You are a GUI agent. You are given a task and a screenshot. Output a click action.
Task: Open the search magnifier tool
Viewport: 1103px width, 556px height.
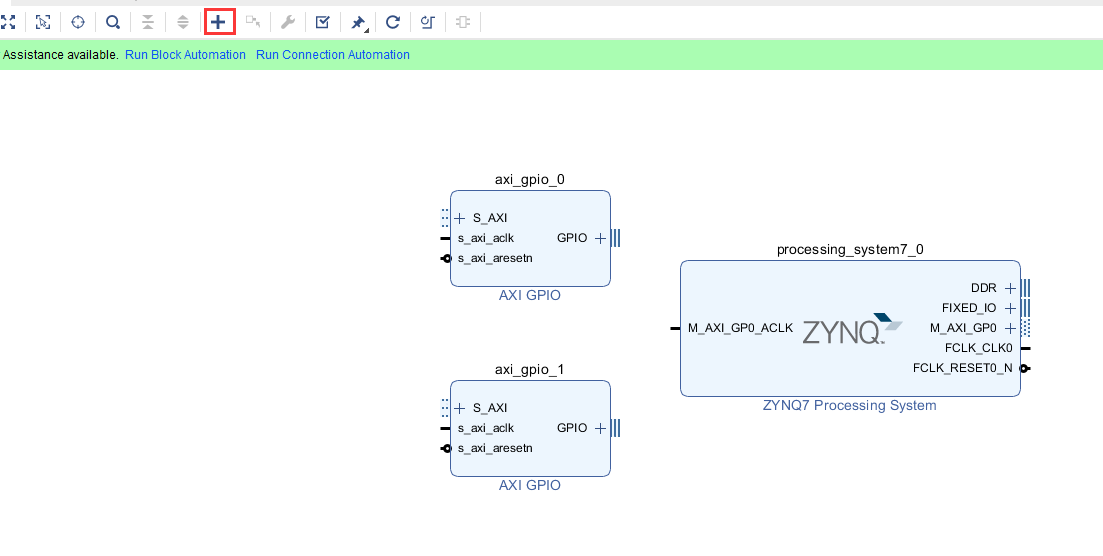click(x=113, y=23)
